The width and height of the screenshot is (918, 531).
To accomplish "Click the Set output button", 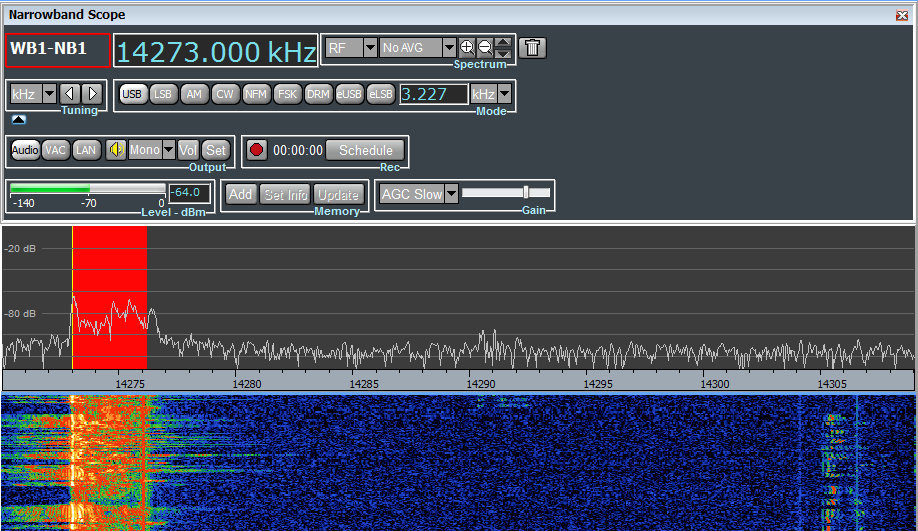I will [x=216, y=150].
